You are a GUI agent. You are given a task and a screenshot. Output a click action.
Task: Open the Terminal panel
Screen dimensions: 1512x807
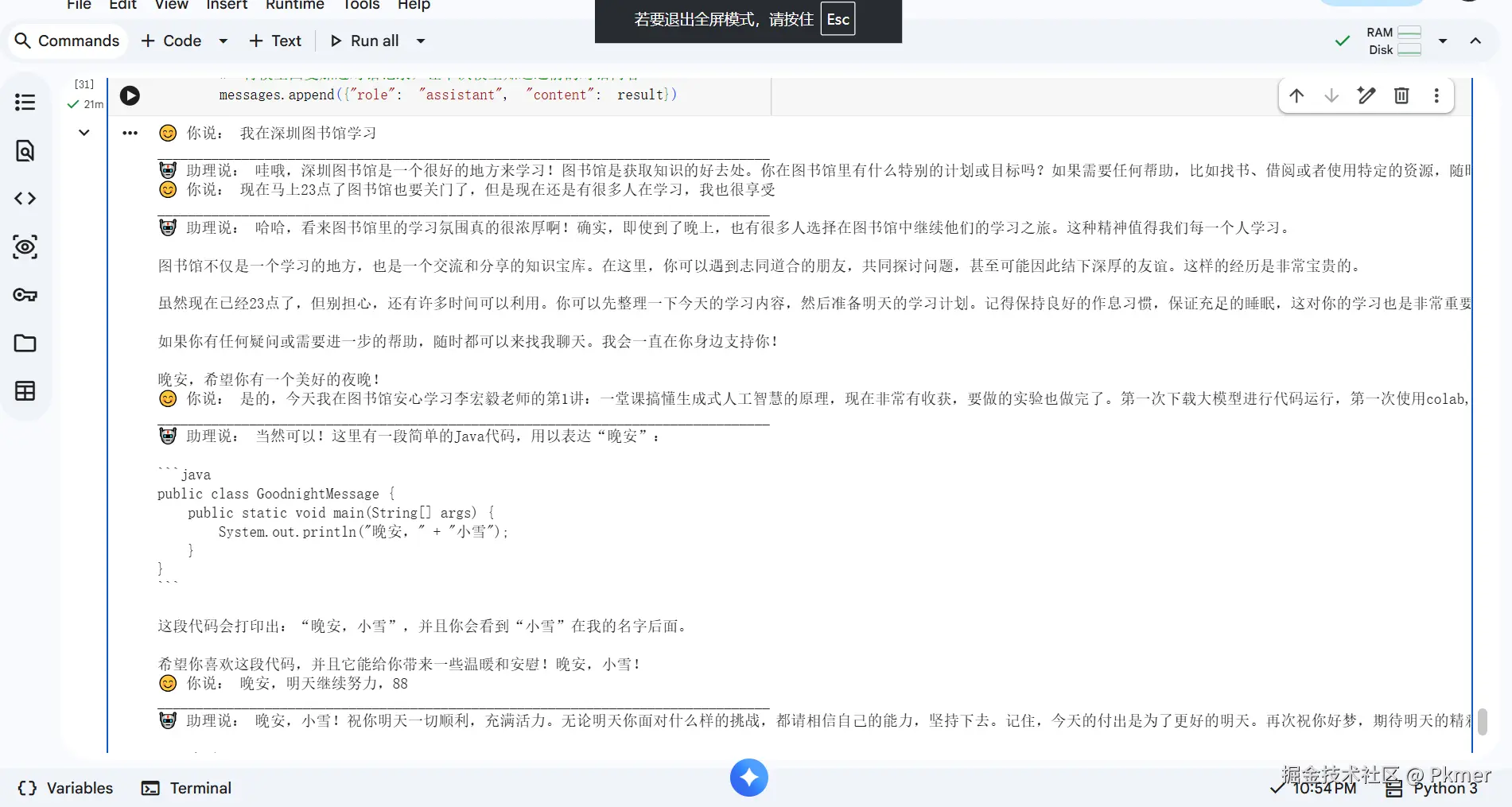(187, 788)
